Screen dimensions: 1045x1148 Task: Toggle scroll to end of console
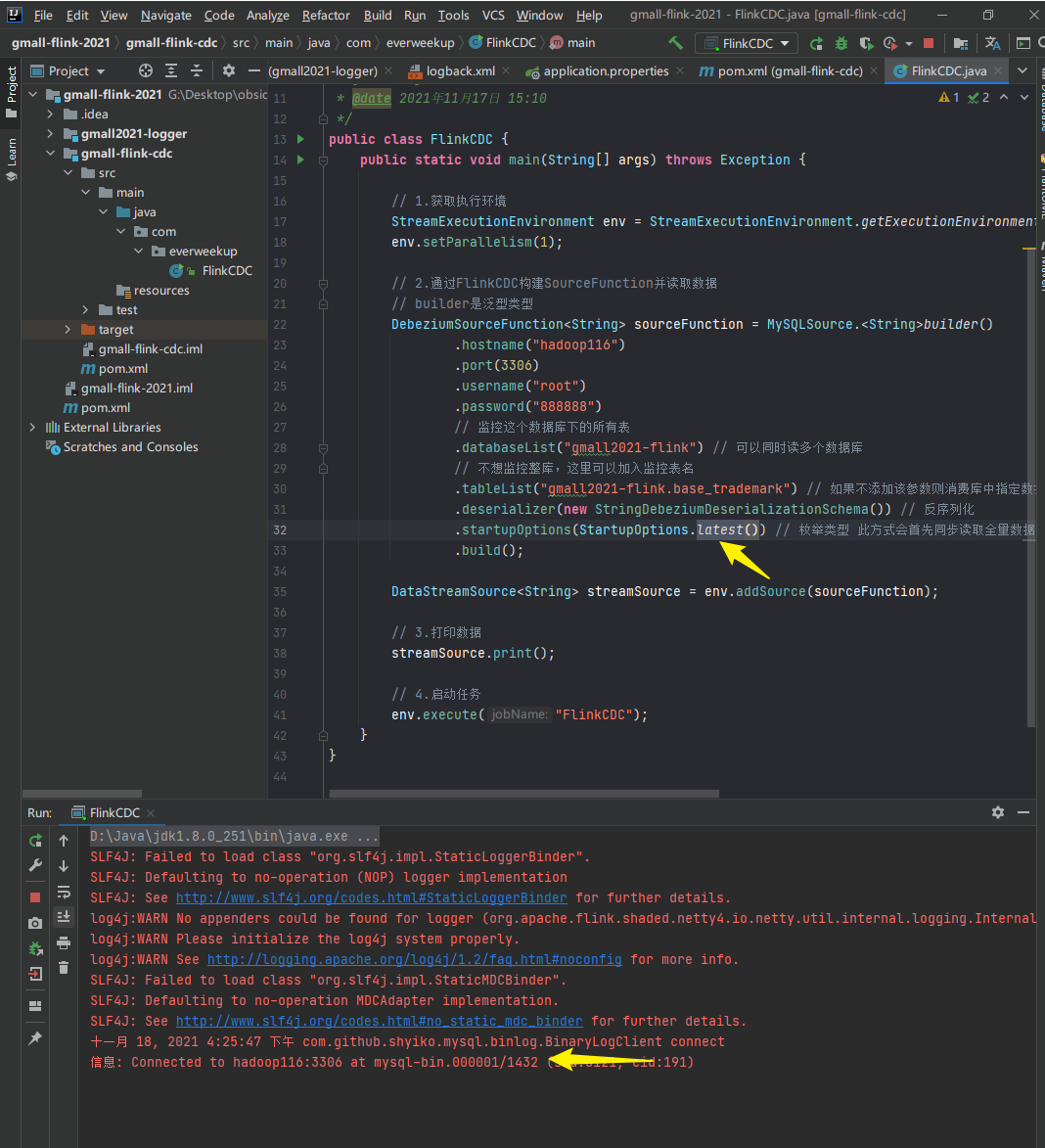click(64, 917)
